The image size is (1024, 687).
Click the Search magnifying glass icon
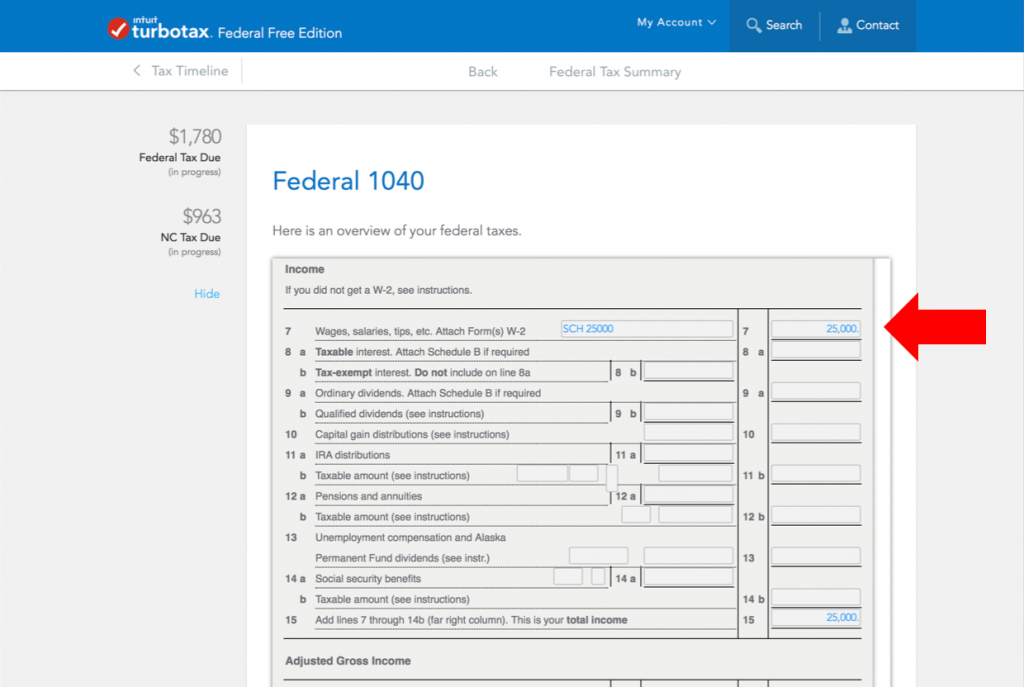(x=754, y=25)
